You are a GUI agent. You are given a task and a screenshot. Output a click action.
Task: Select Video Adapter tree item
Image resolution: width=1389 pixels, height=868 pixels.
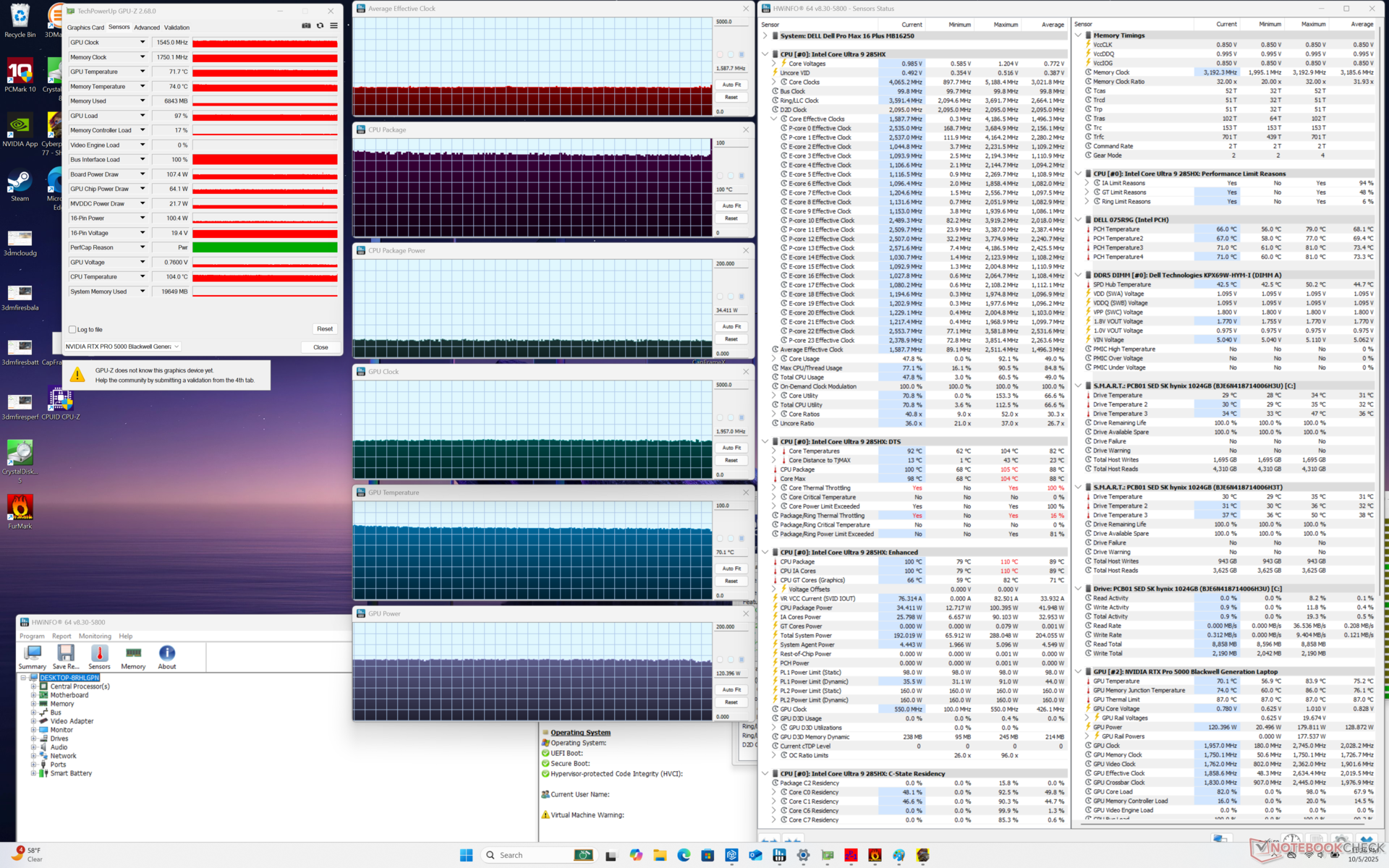(x=72, y=721)
